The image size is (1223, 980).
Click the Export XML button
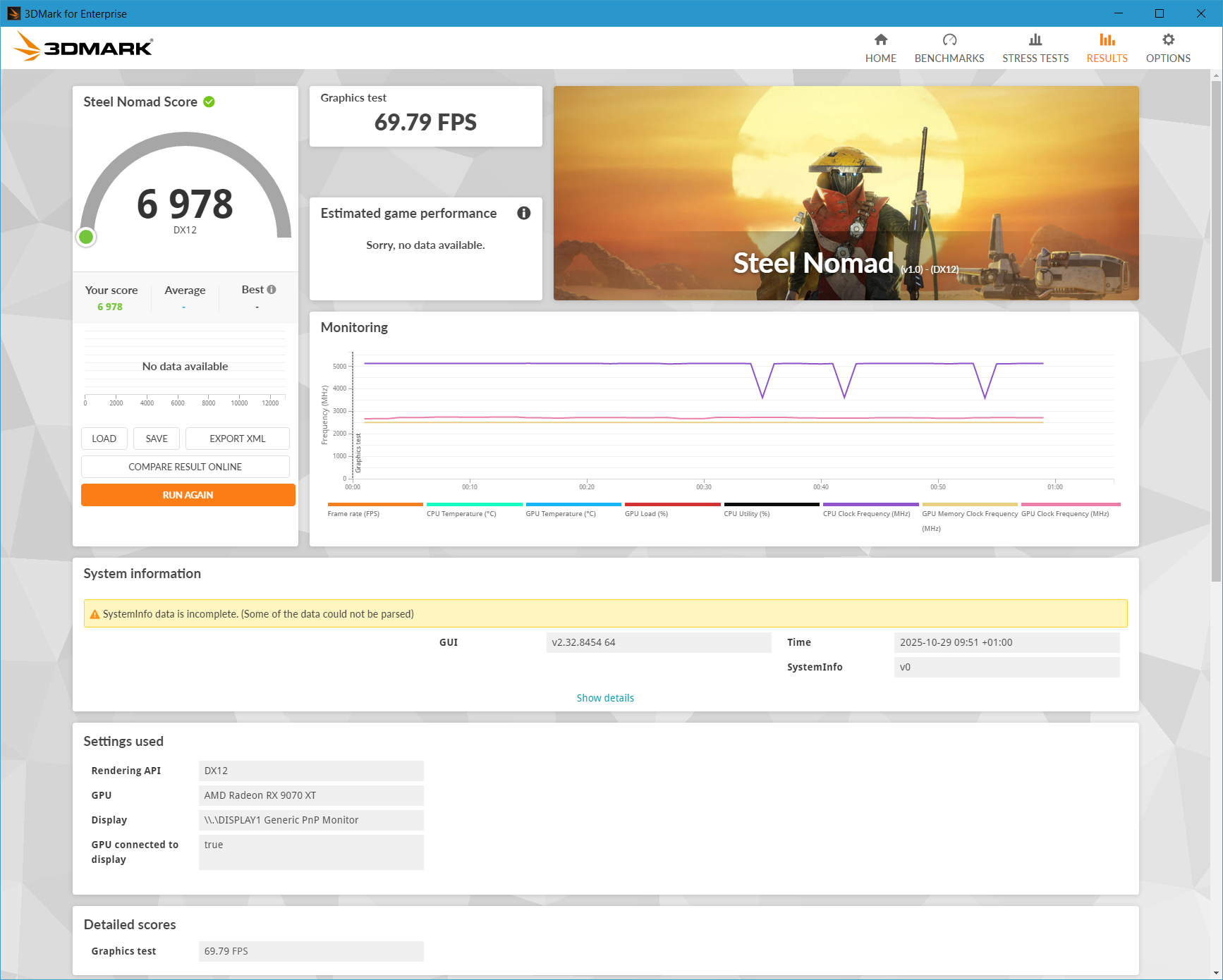click(237, 439)
